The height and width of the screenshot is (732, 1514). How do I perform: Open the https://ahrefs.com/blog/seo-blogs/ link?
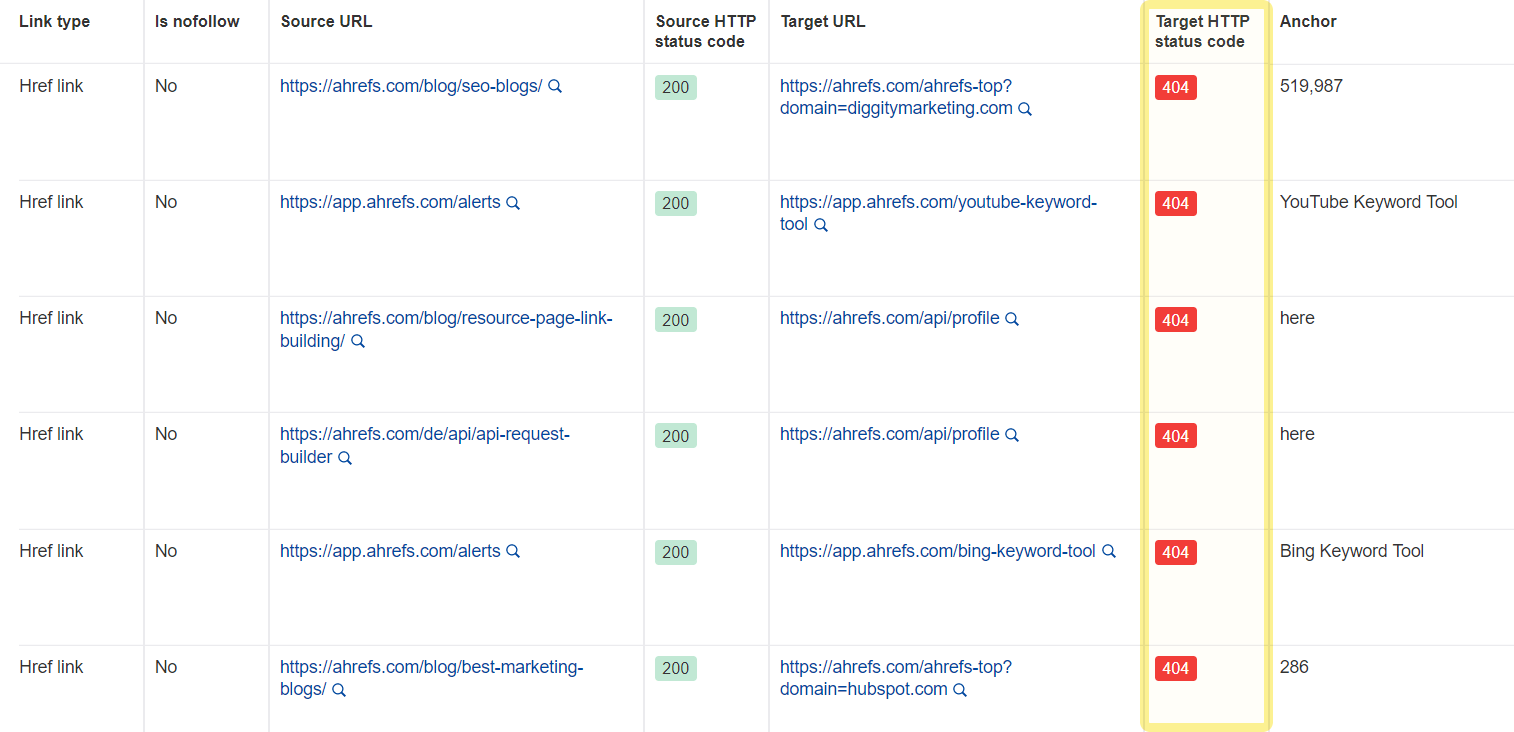click(410, 86)
